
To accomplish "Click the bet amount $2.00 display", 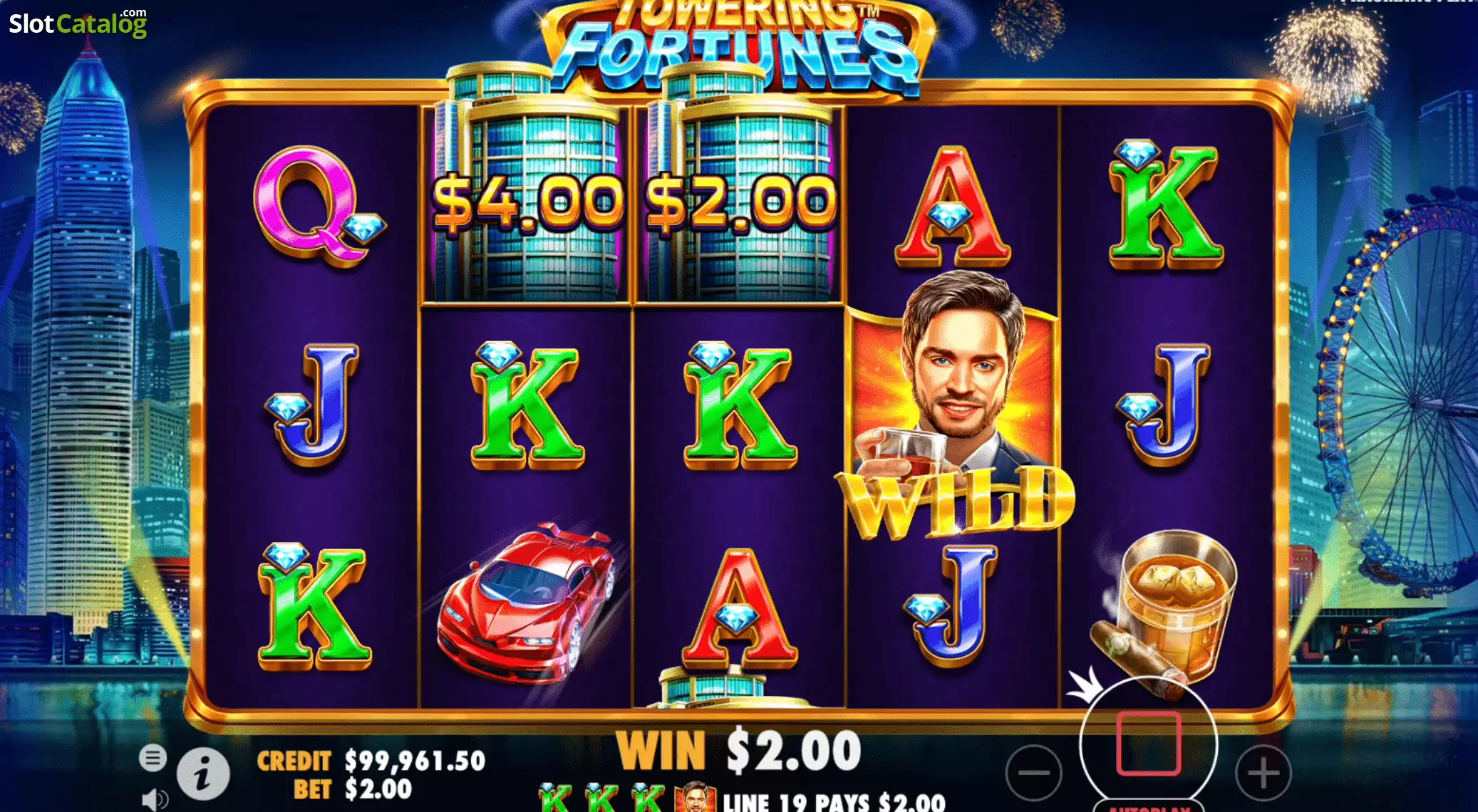I will point(378,789).
